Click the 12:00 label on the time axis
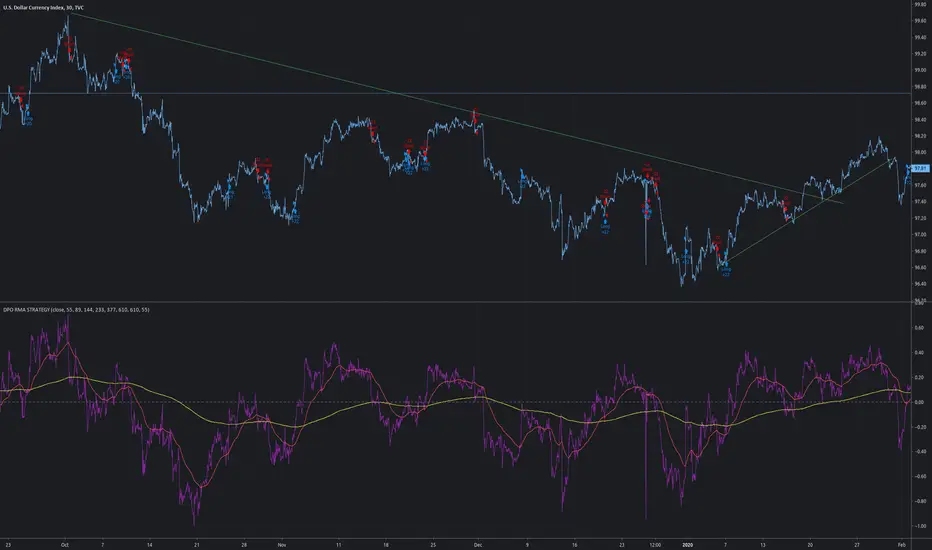 [x=655, y=545]
